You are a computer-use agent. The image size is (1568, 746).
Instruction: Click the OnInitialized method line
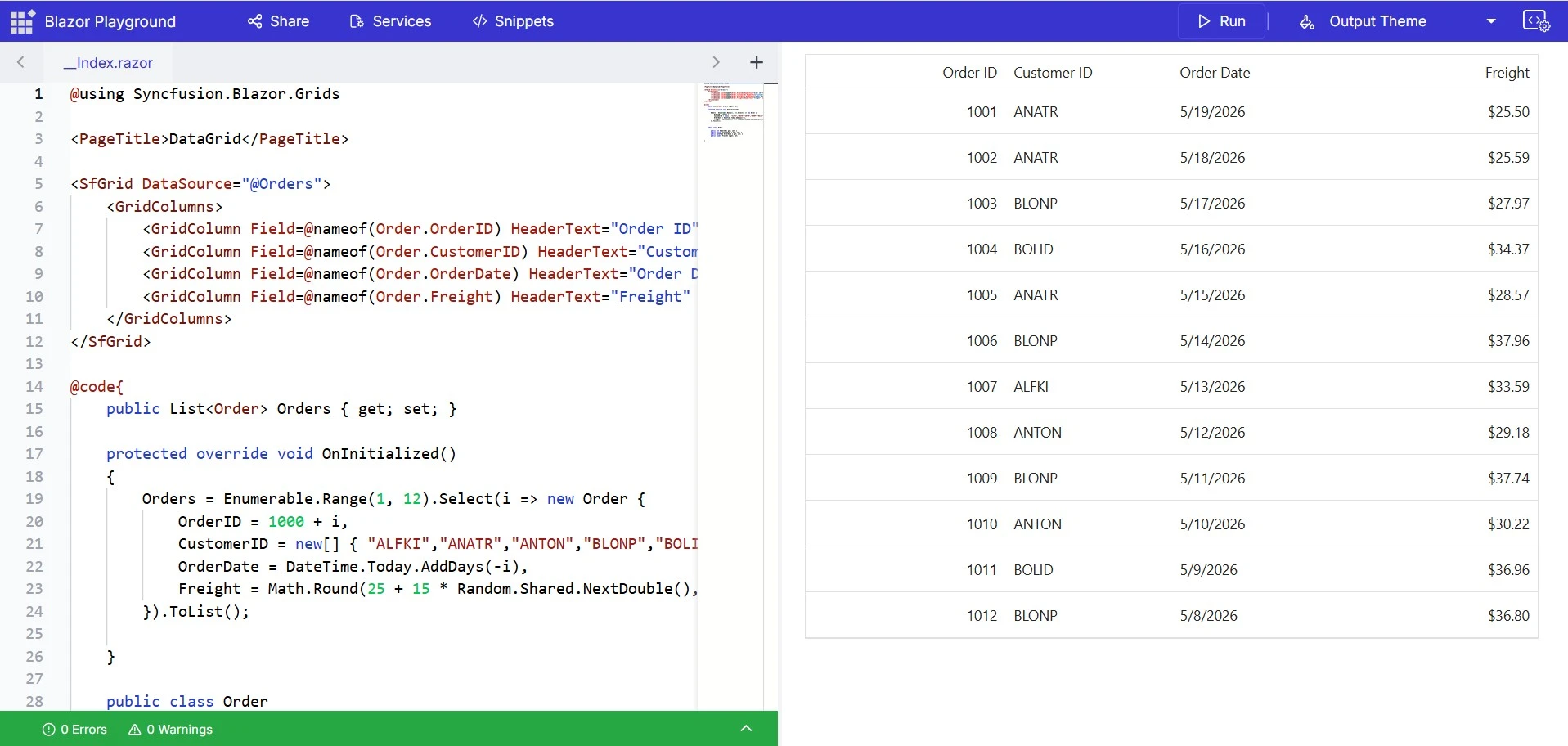coord(281,454)
